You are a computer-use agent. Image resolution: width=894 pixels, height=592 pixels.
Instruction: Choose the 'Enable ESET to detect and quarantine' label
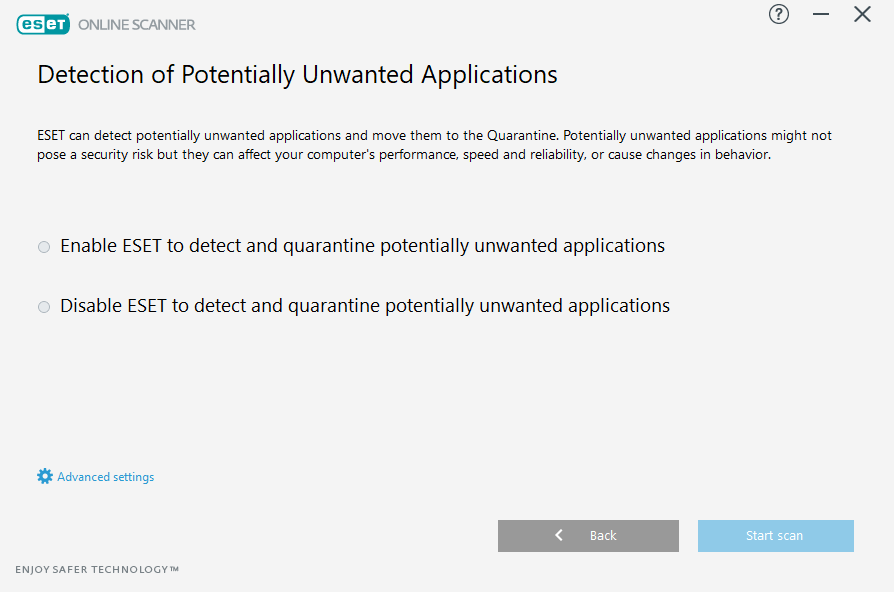pos(363,246)
